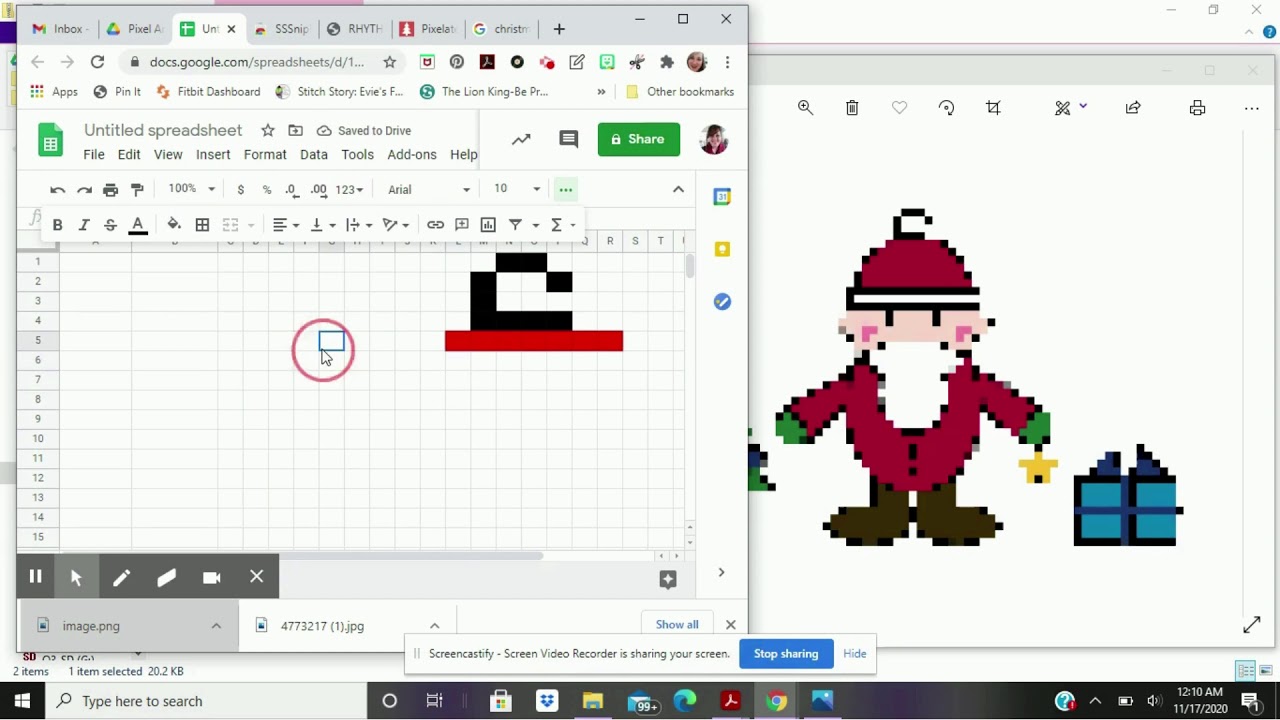
Task: Toggle the More toolbar options button
Action: tap(566, 189)
